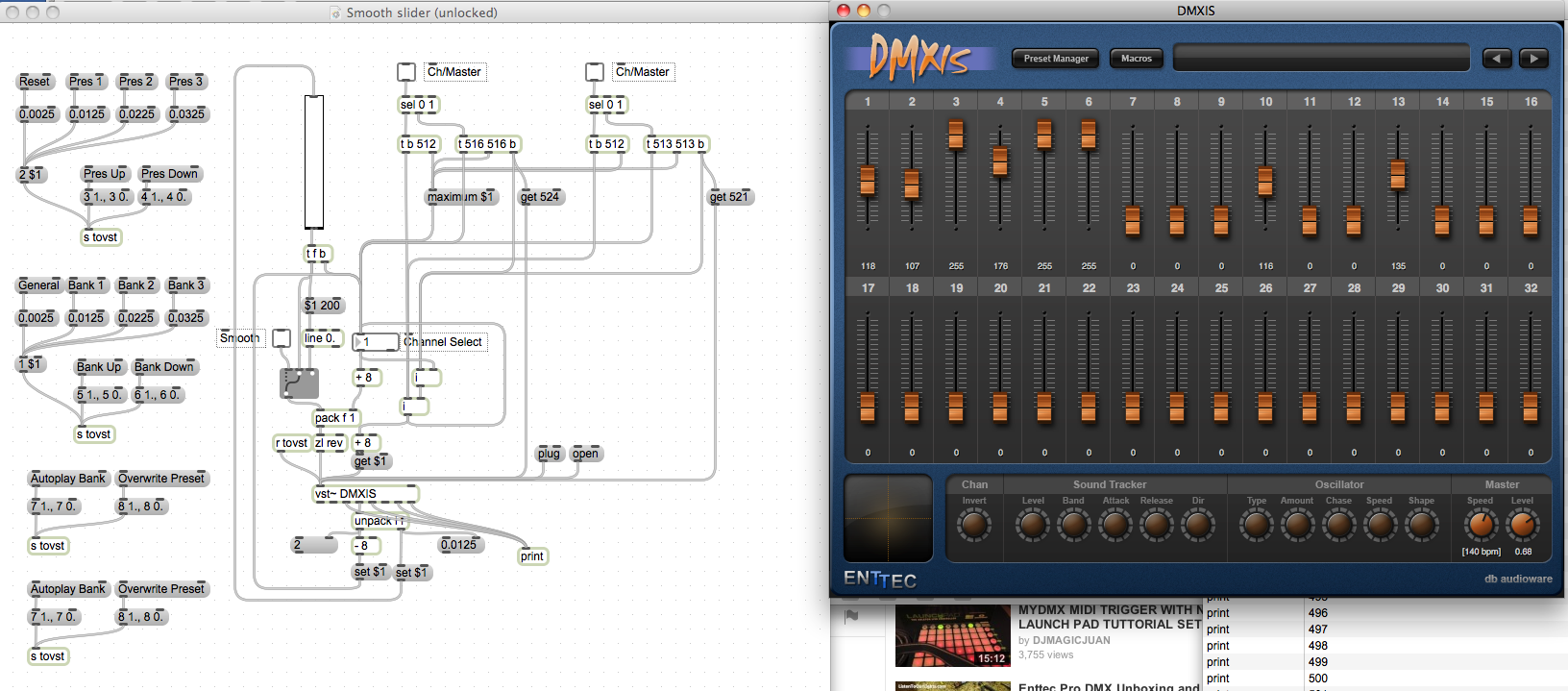Enable the Smooth toggle box
Viewport: 1568px width, 691px height.
click(282, 338)
